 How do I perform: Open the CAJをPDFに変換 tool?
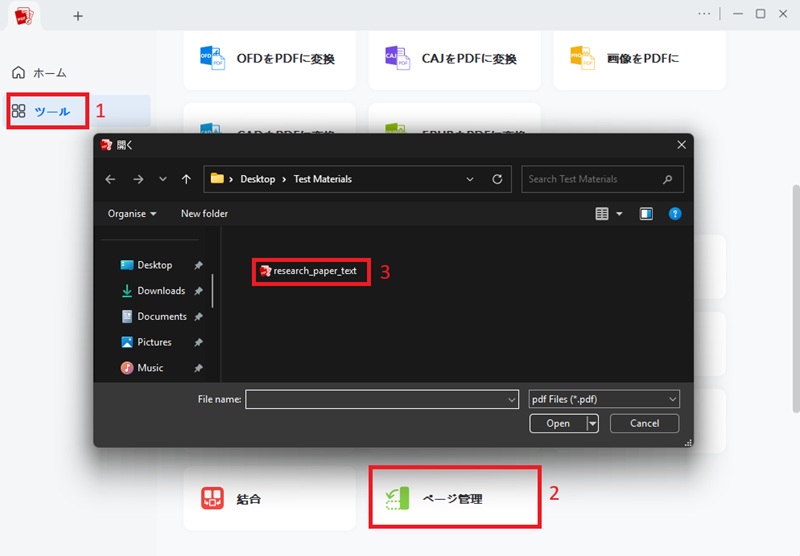pos(454,59)
